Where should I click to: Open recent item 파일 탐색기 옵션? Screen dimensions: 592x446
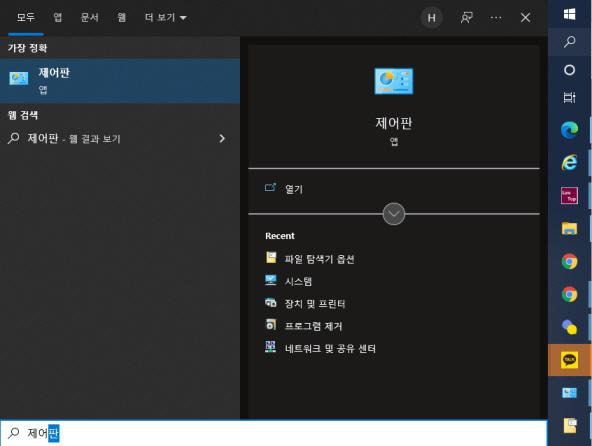coord(319,259)
